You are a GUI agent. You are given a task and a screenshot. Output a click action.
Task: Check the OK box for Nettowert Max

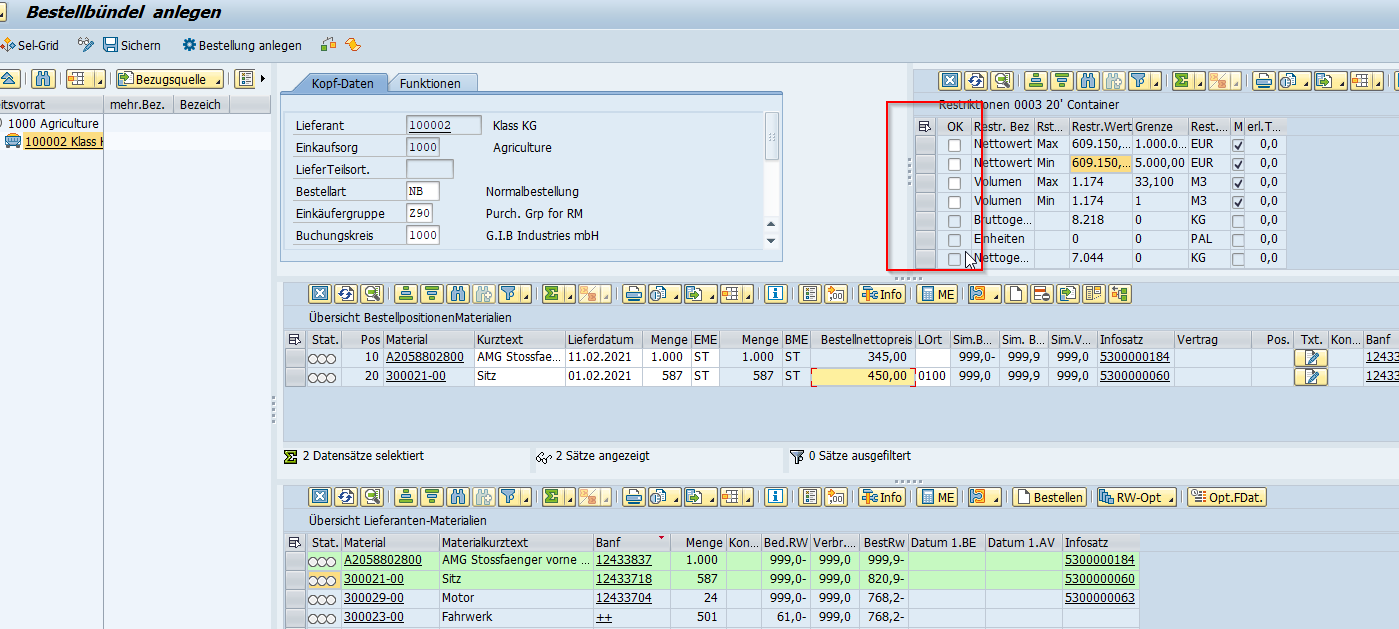click(955, 145)
